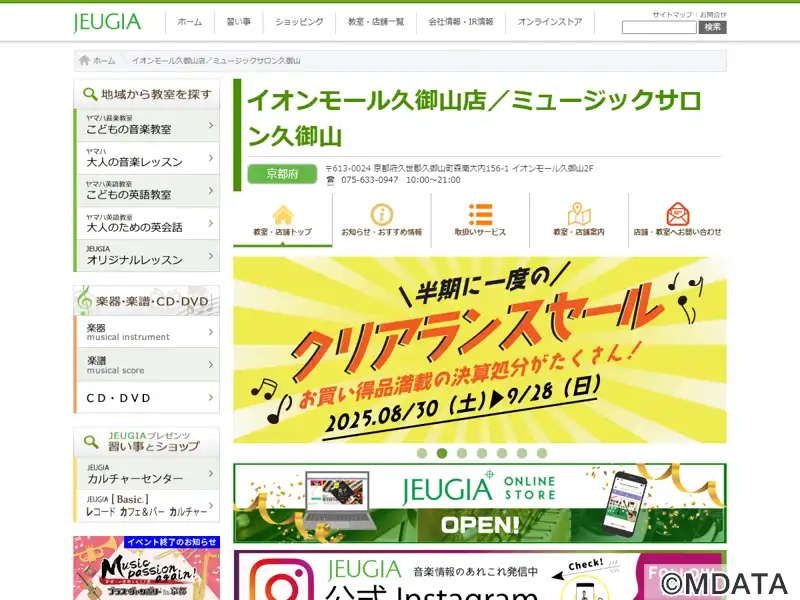Click the ホーム breadcrumb link
Image resolution: width=800 pixels, height=600 pixels.
pyautogui.click(x=104, y=61)
